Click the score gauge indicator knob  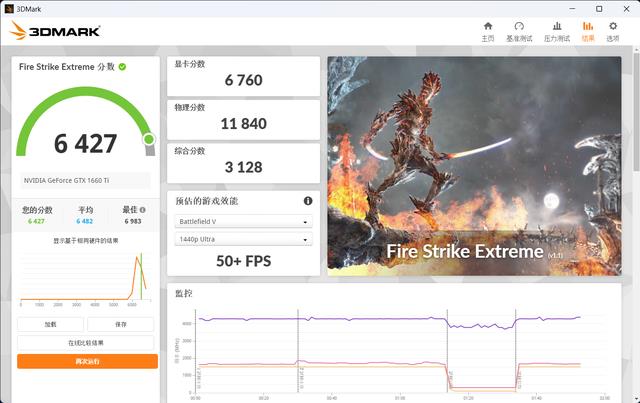(149, 139)
